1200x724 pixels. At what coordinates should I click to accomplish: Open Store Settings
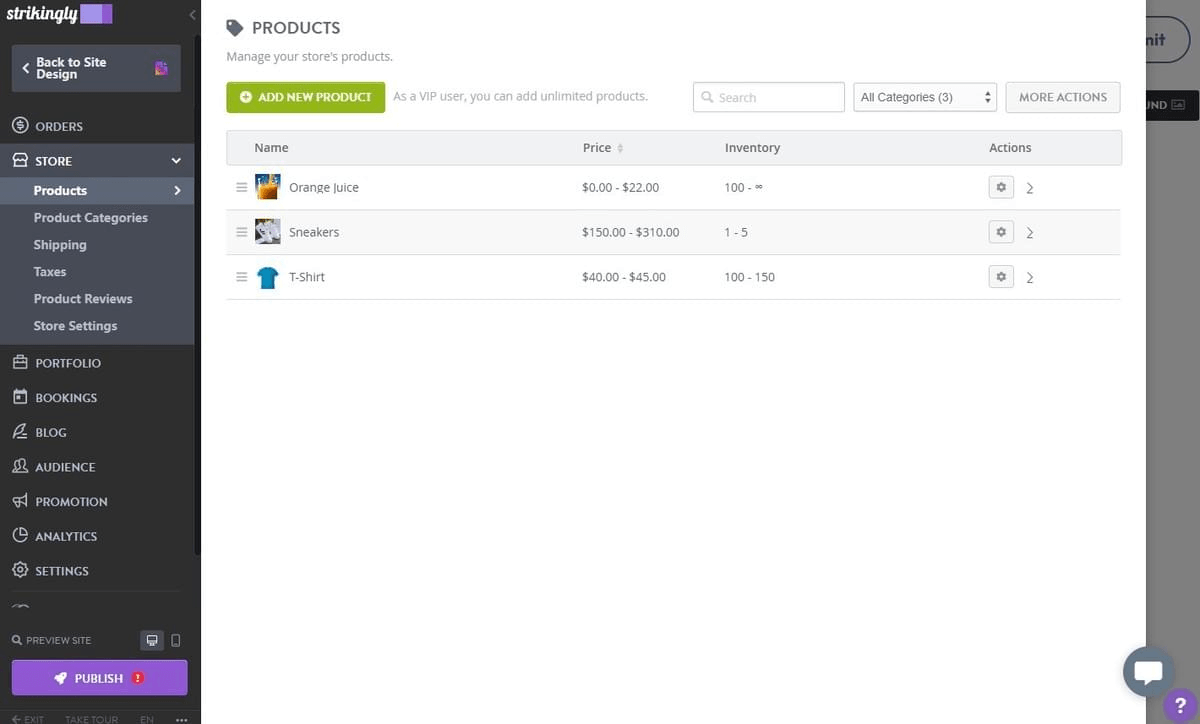(75, 325)
